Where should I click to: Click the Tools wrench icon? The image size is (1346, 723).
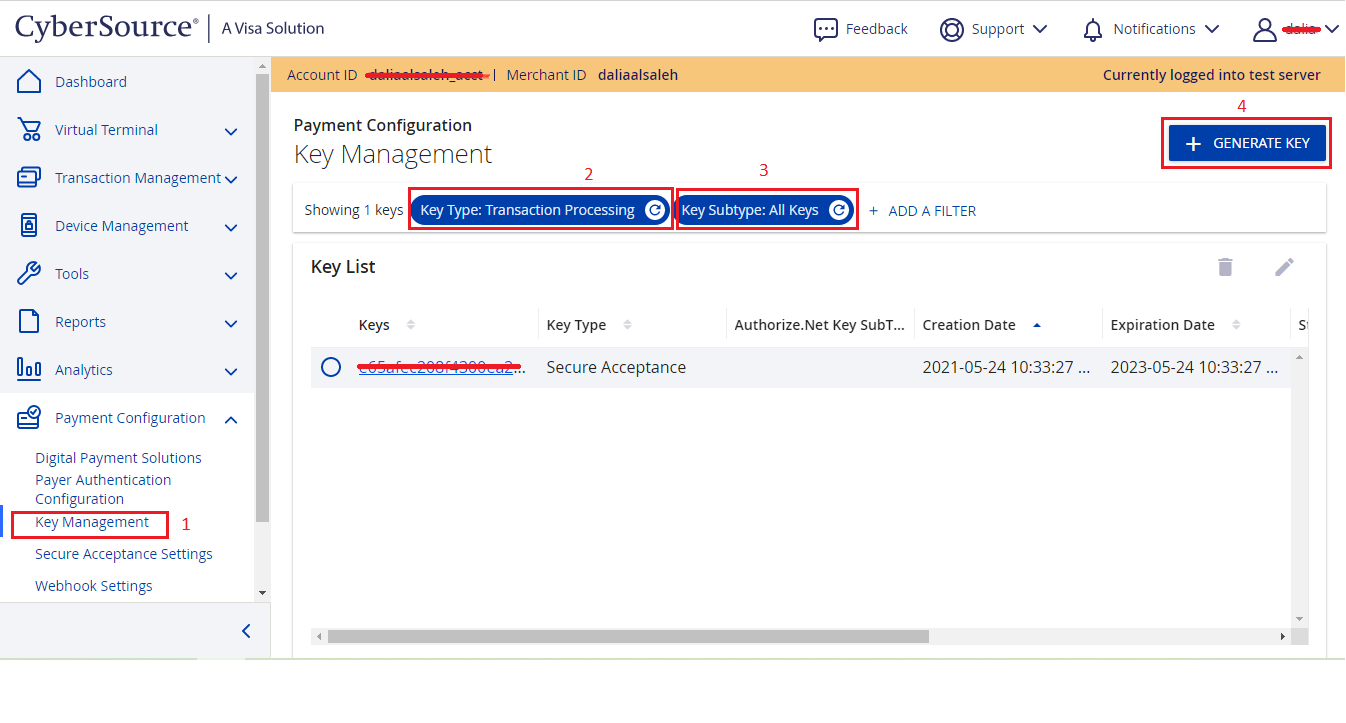(x=29, y=274)
